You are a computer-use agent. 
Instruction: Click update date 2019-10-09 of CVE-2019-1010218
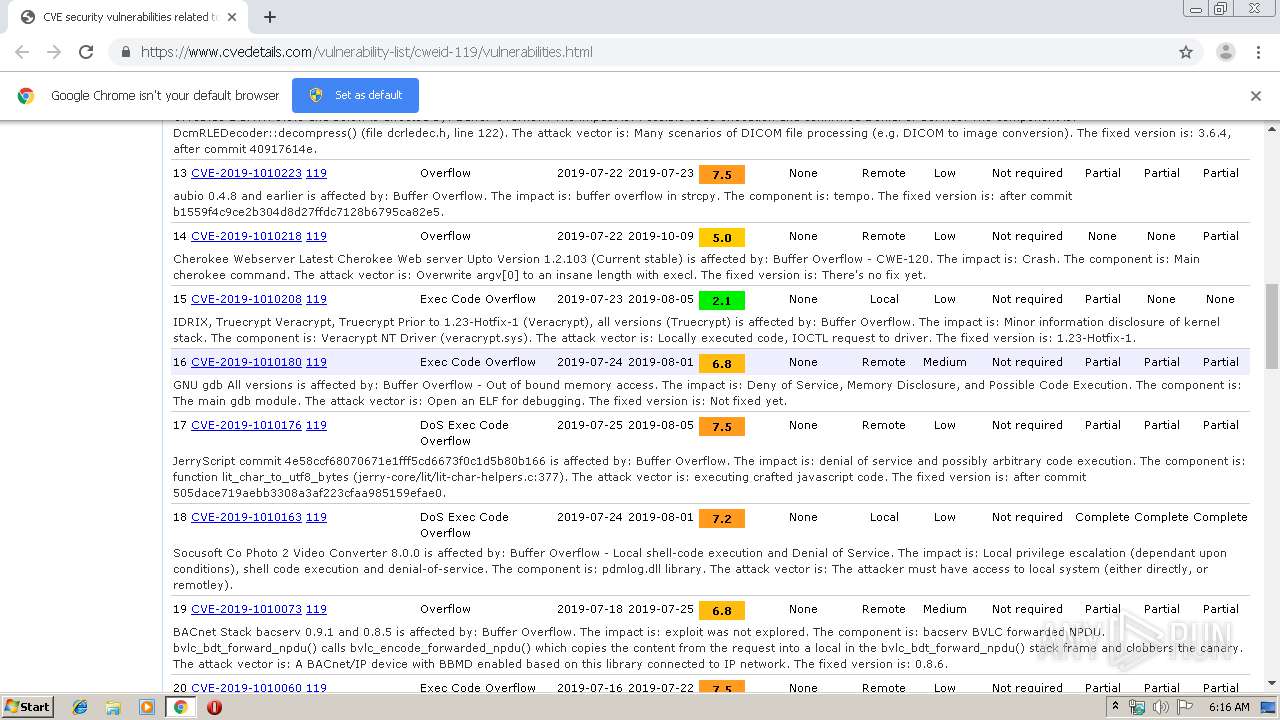(x=661, y=236)
